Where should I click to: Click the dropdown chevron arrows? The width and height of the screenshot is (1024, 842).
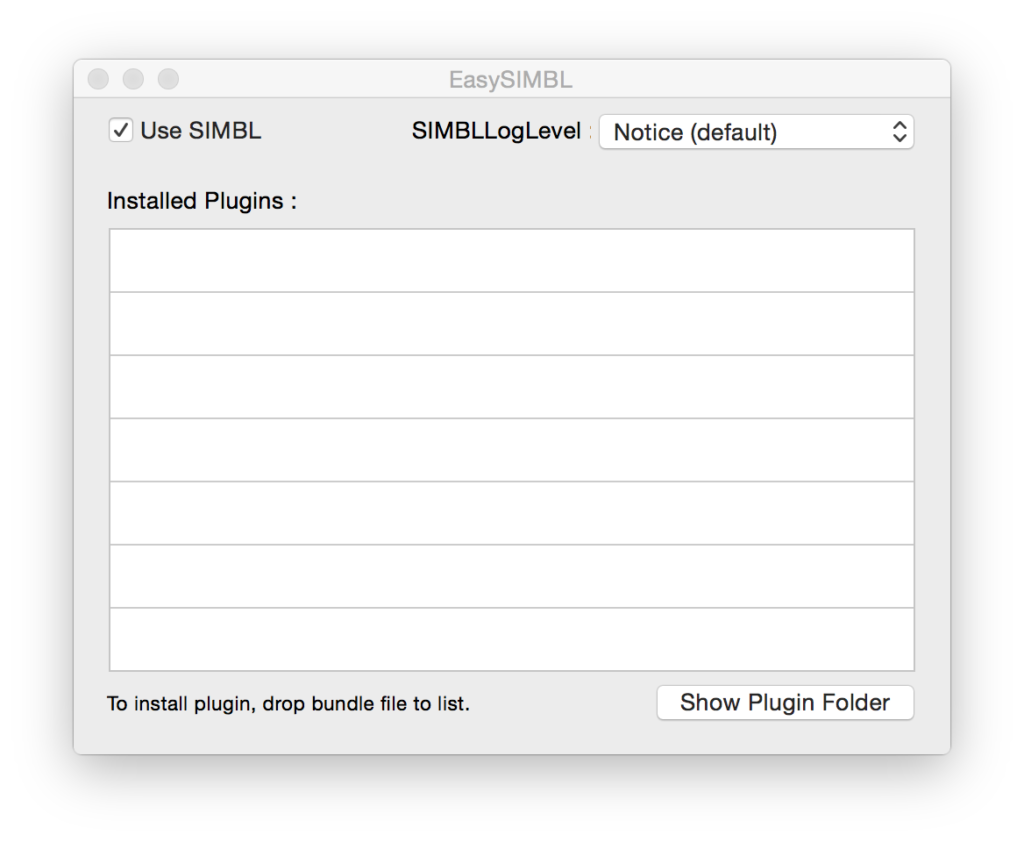[899, 131]
